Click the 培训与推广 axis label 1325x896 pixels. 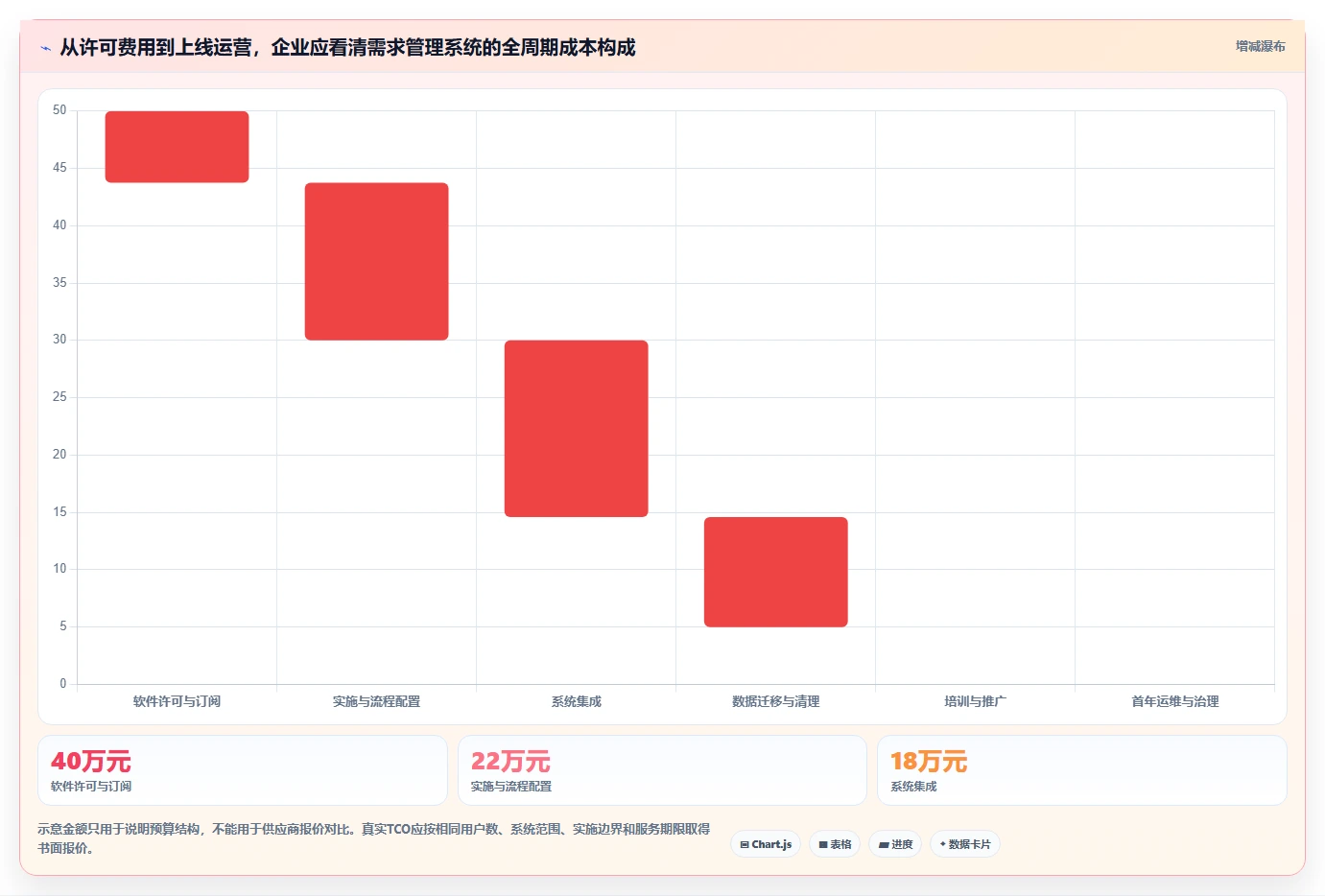975,701
